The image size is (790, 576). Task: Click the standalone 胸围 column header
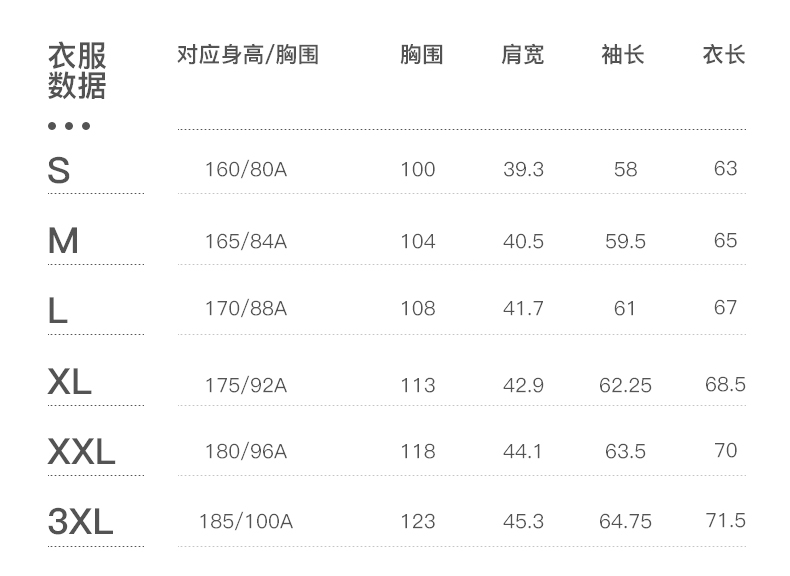click(x=421, y=55)
